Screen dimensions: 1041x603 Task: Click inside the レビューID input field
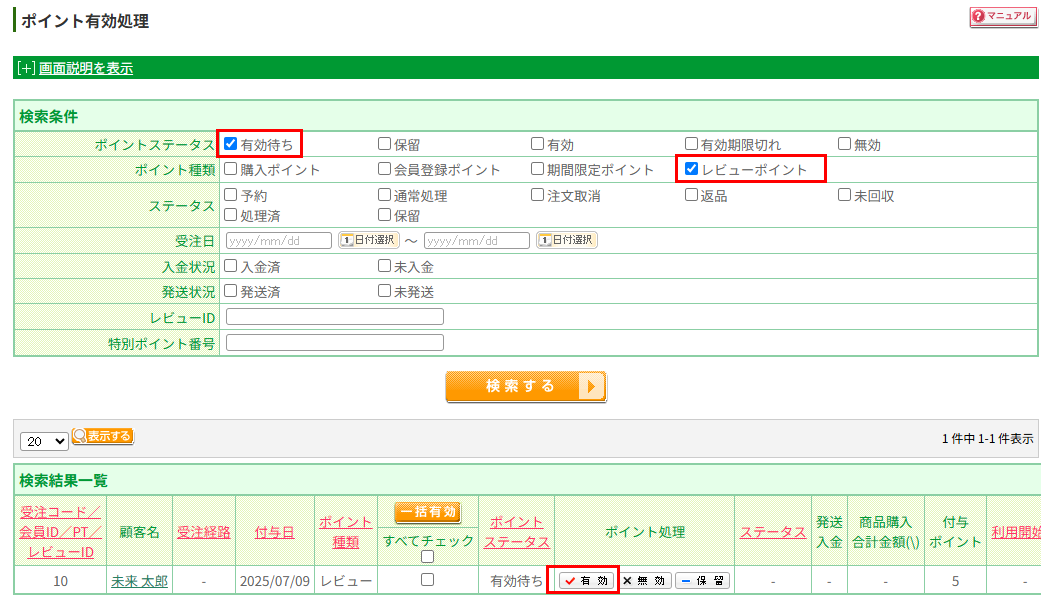(334, 316)
